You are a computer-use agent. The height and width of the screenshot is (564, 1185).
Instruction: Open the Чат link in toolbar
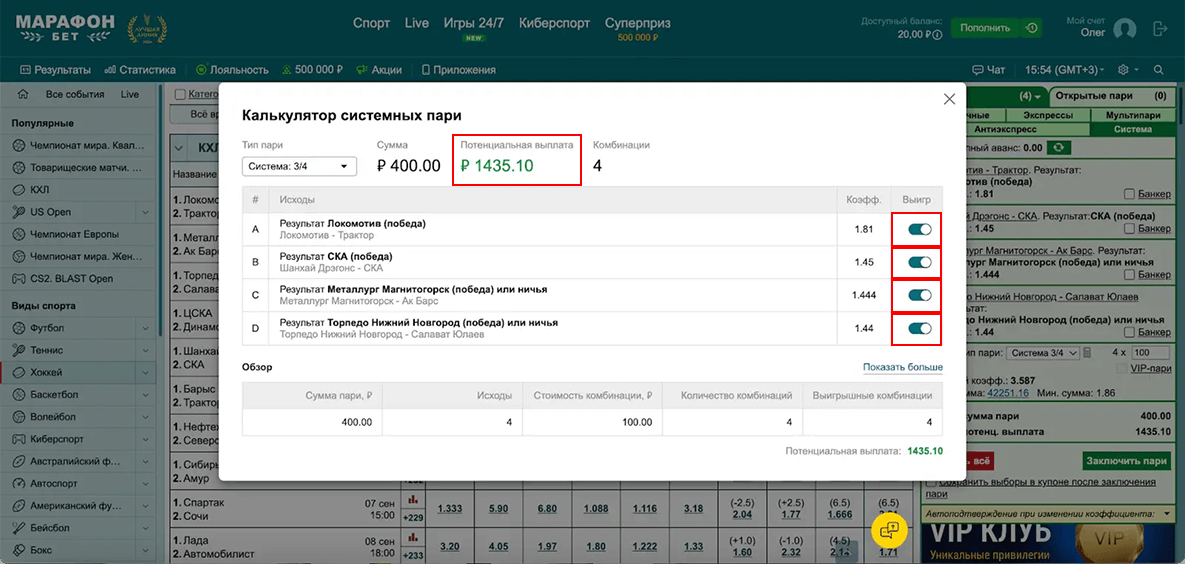989,70
